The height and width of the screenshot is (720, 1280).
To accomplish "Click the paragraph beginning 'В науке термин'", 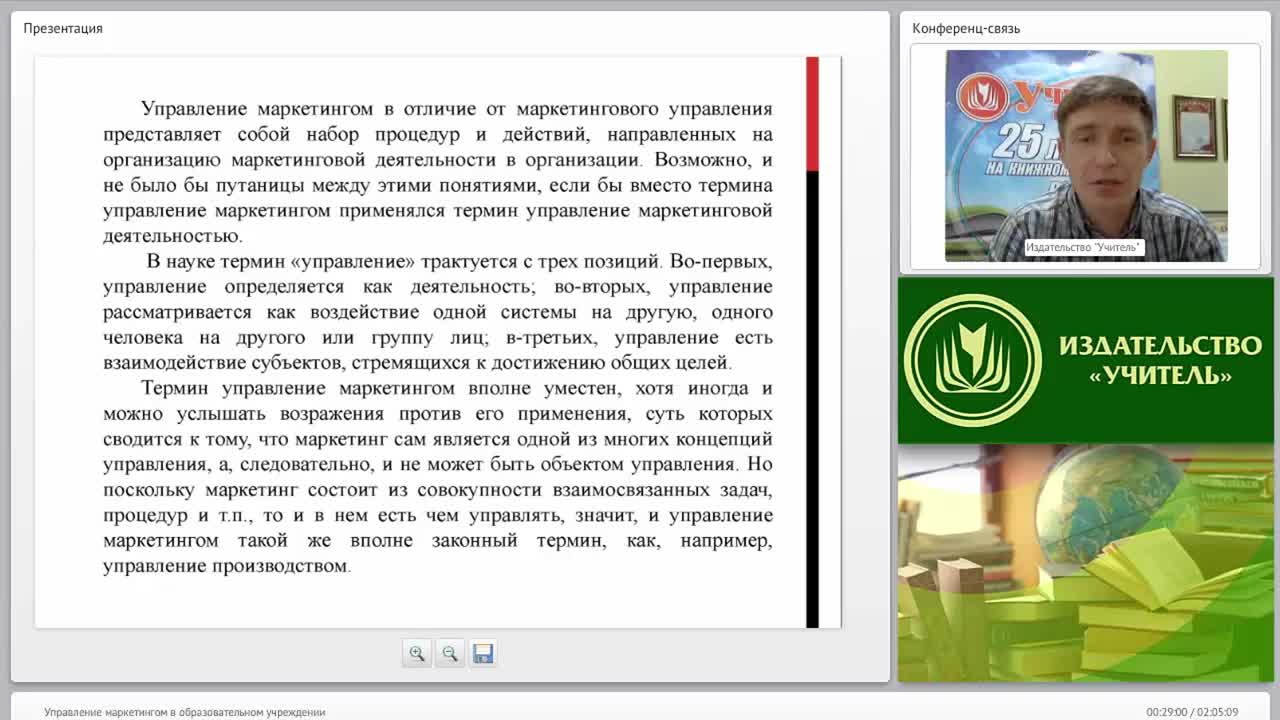I will pyautogui.click(x=438, y=312).
